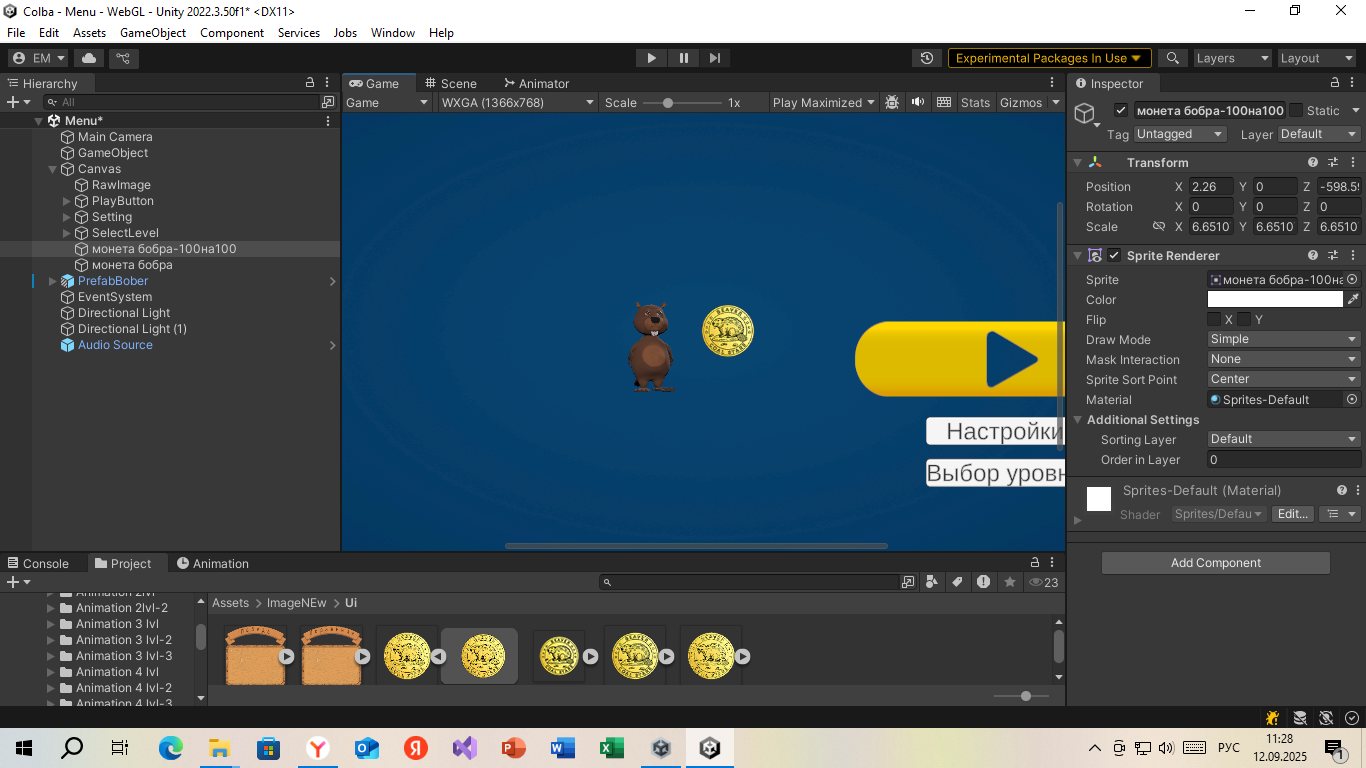The image size is (1366, 768).
Task: Click the white Color swatch field
Action: point(1275,299)
